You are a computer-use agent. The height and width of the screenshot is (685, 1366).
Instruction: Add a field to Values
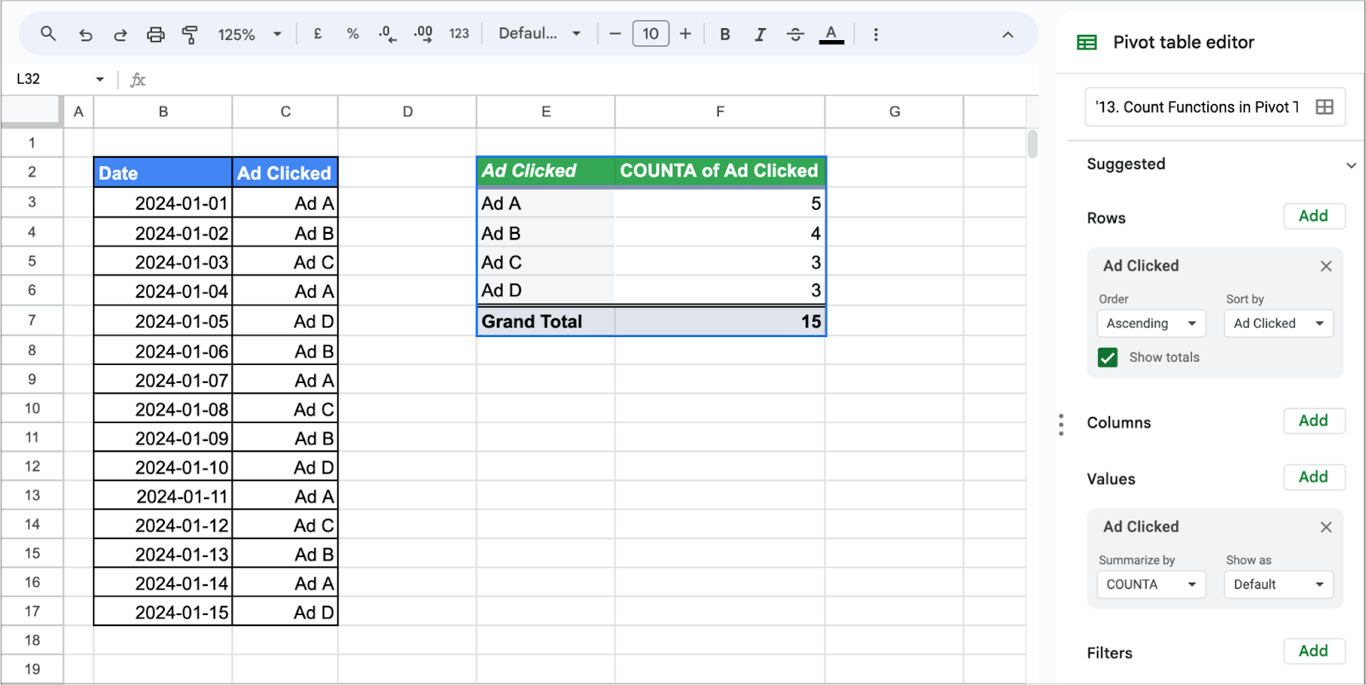[1313, 477]
